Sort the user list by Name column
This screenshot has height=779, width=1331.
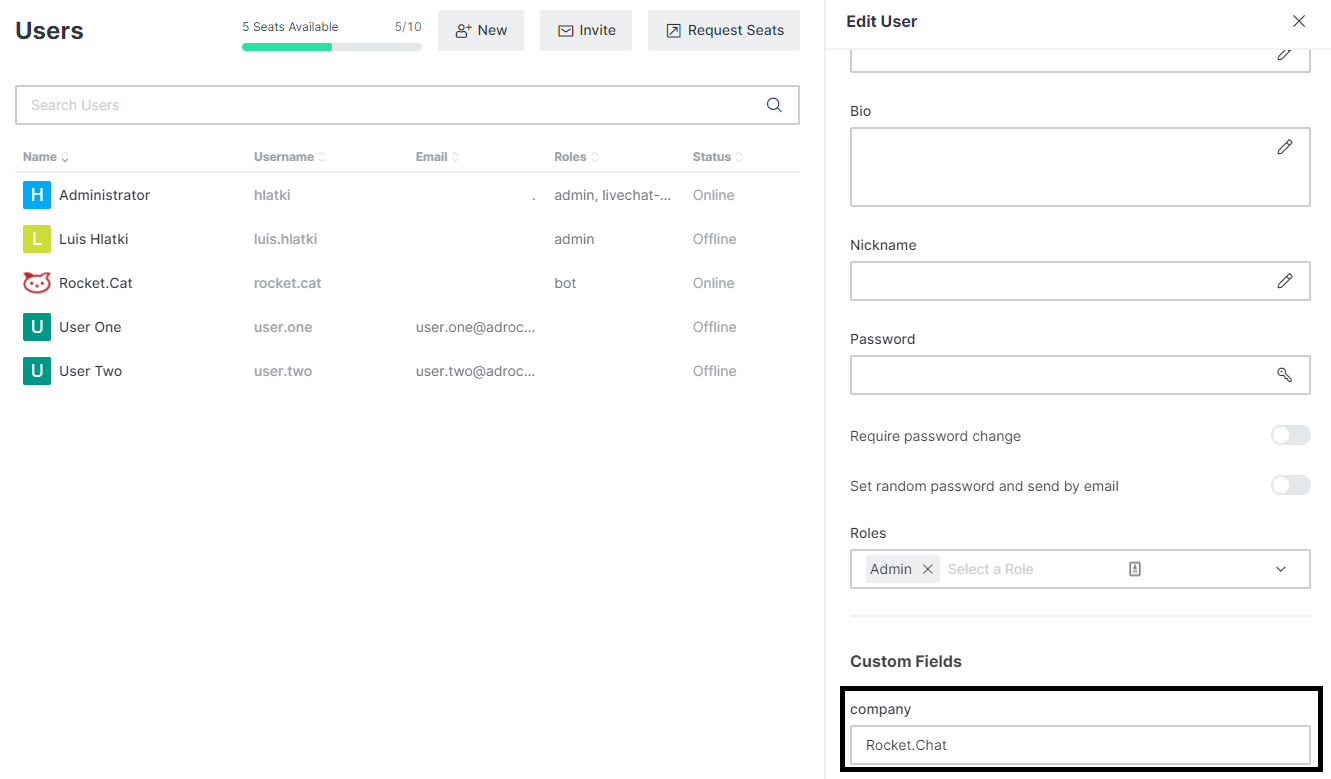[x=45, y=157]
